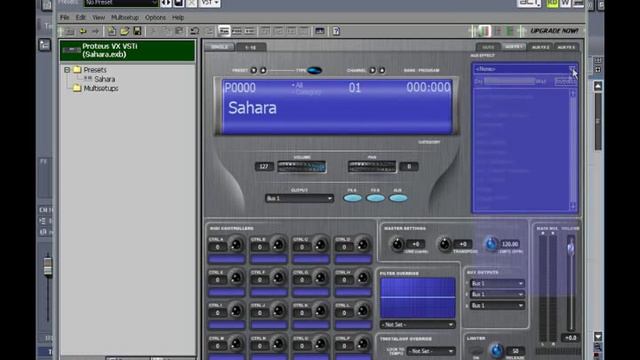Viewport: 640px width, 360px height.
Task: Click the first highlighted view-mode toolbar icon
Action: 224,31
